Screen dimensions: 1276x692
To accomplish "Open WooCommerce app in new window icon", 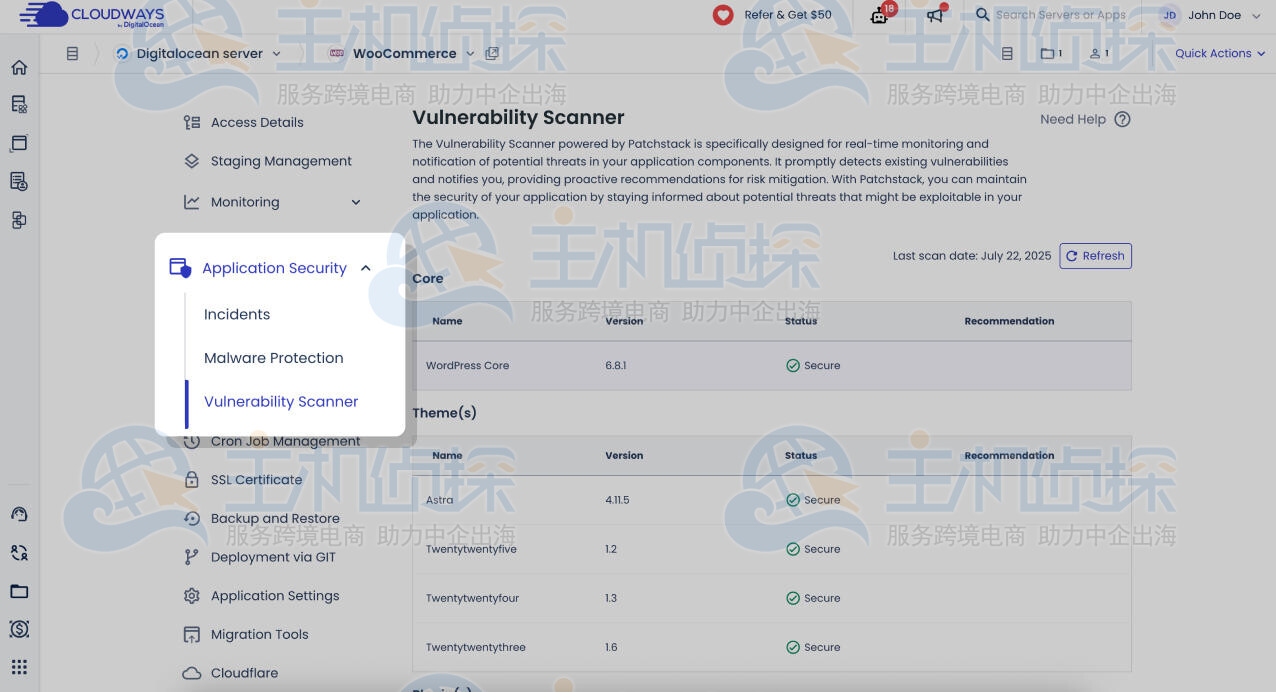I will pos(492,53).
